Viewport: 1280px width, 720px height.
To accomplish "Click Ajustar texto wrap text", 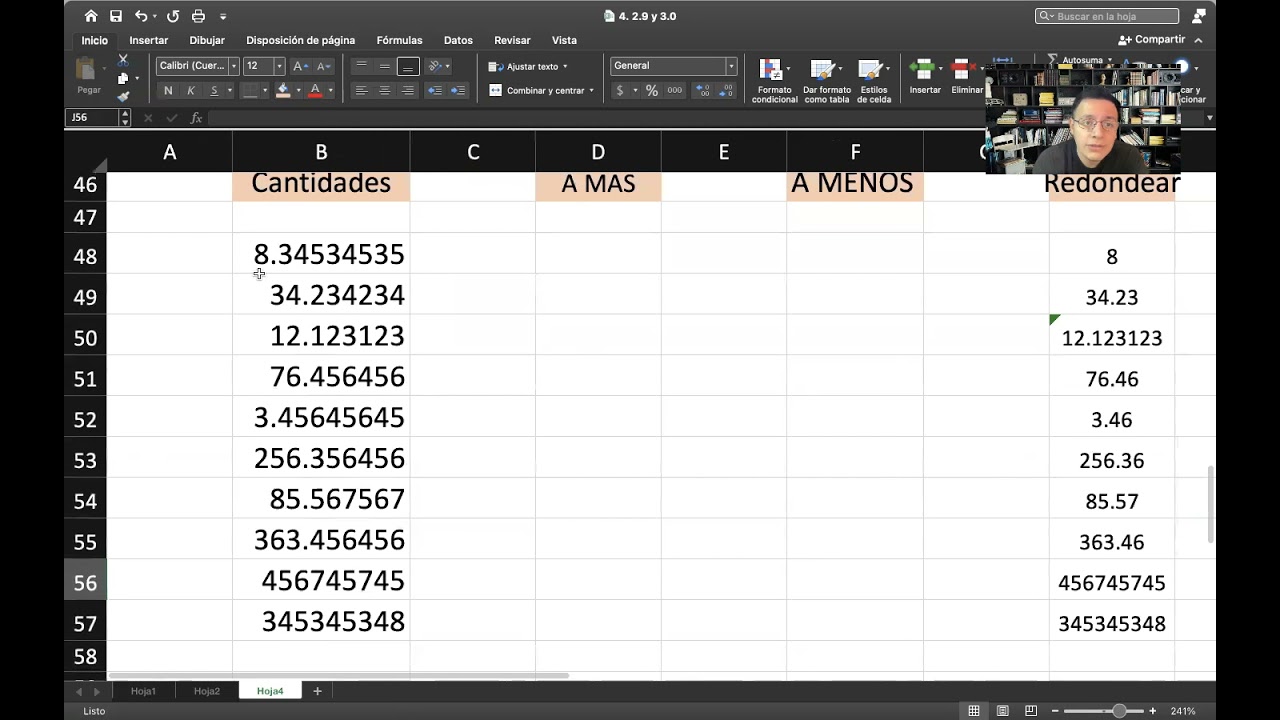I will coord(527,66).
